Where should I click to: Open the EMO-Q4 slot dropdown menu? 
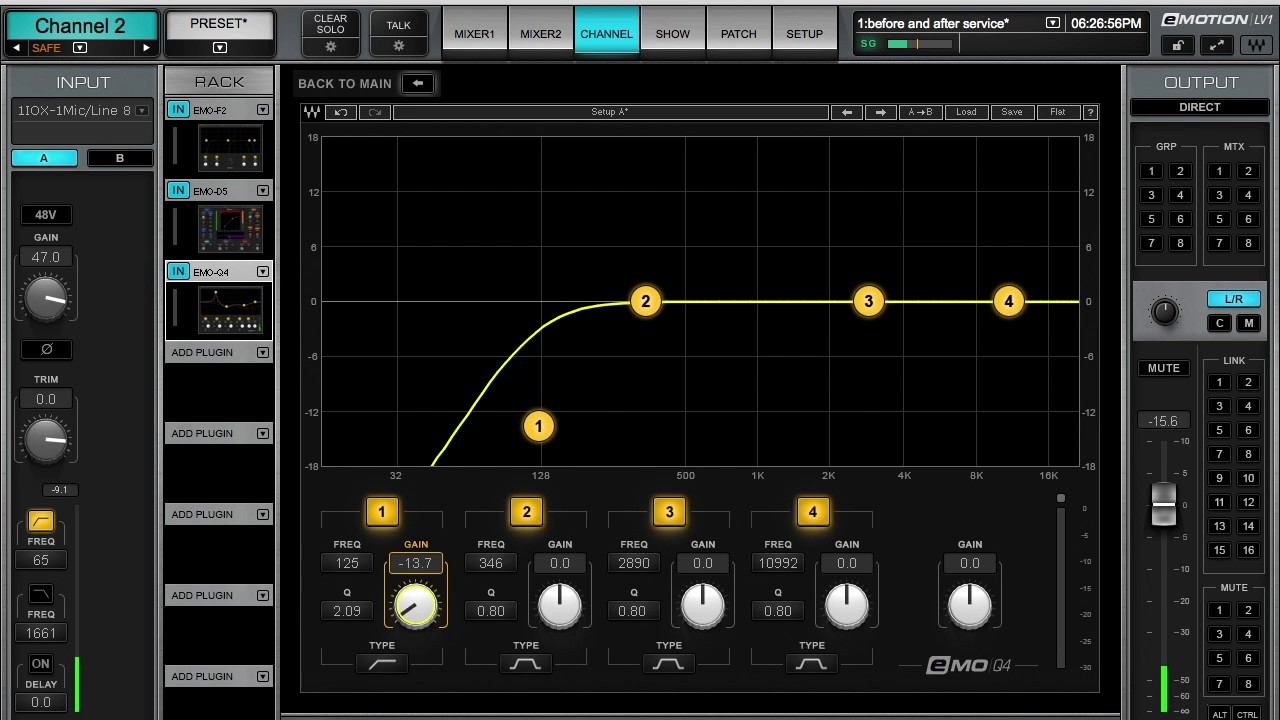point(263,271)
